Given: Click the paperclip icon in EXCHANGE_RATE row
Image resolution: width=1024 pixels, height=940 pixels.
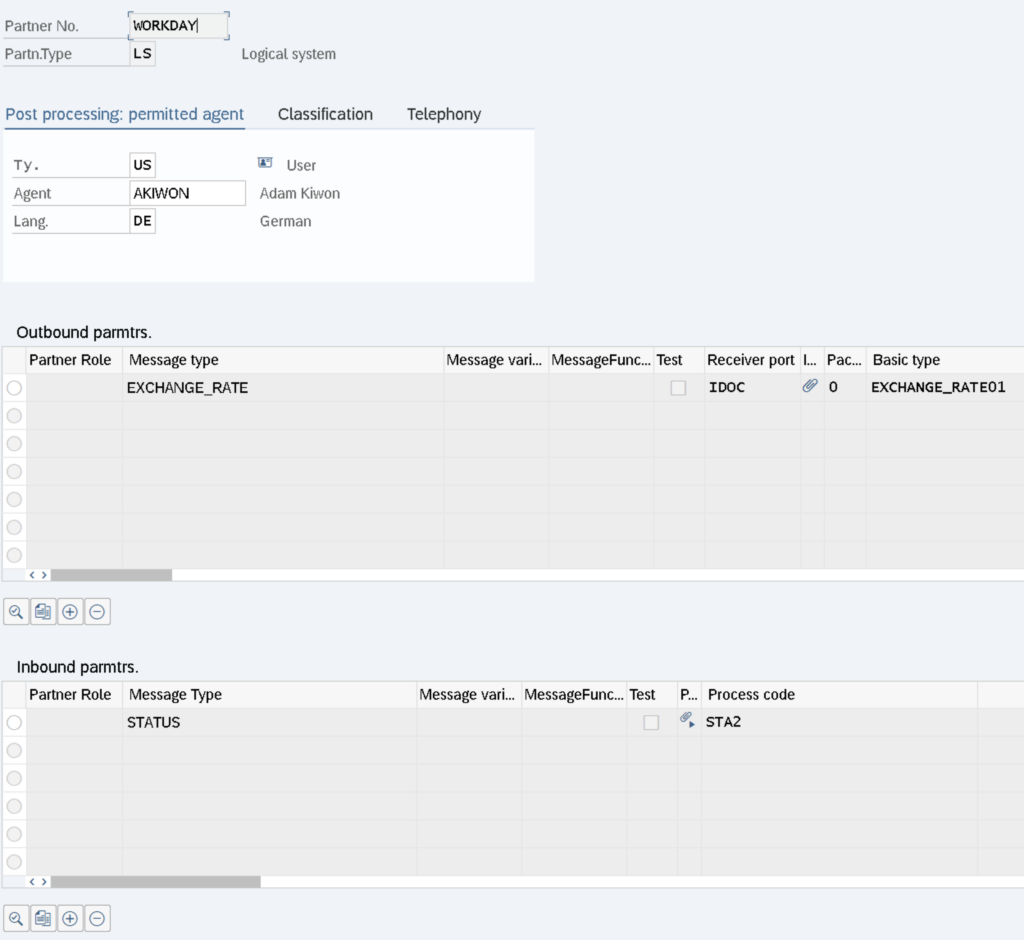Looking at the screenshot, I should coord(810,386).
